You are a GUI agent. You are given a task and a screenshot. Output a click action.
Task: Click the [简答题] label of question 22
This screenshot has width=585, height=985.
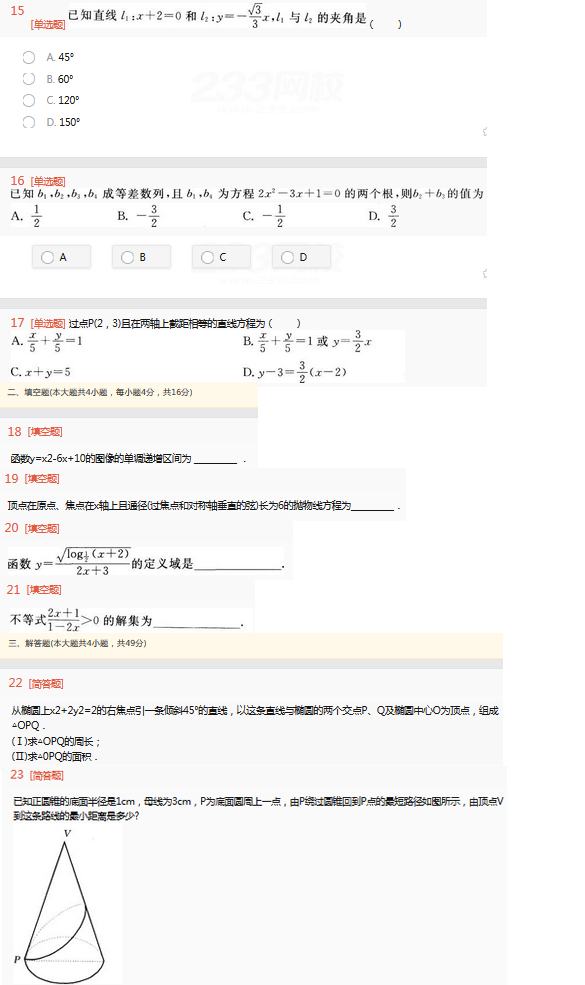pyautogui.click(x=46, y=684)
